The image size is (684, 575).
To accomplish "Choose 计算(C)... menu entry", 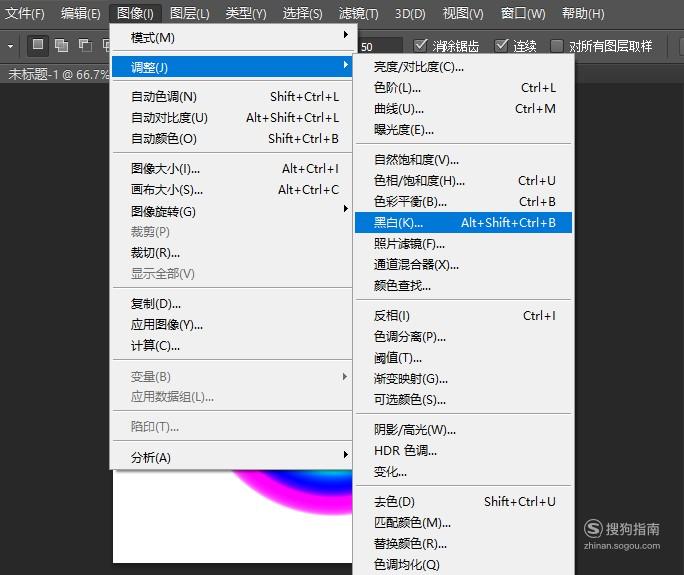I will 232,346.
